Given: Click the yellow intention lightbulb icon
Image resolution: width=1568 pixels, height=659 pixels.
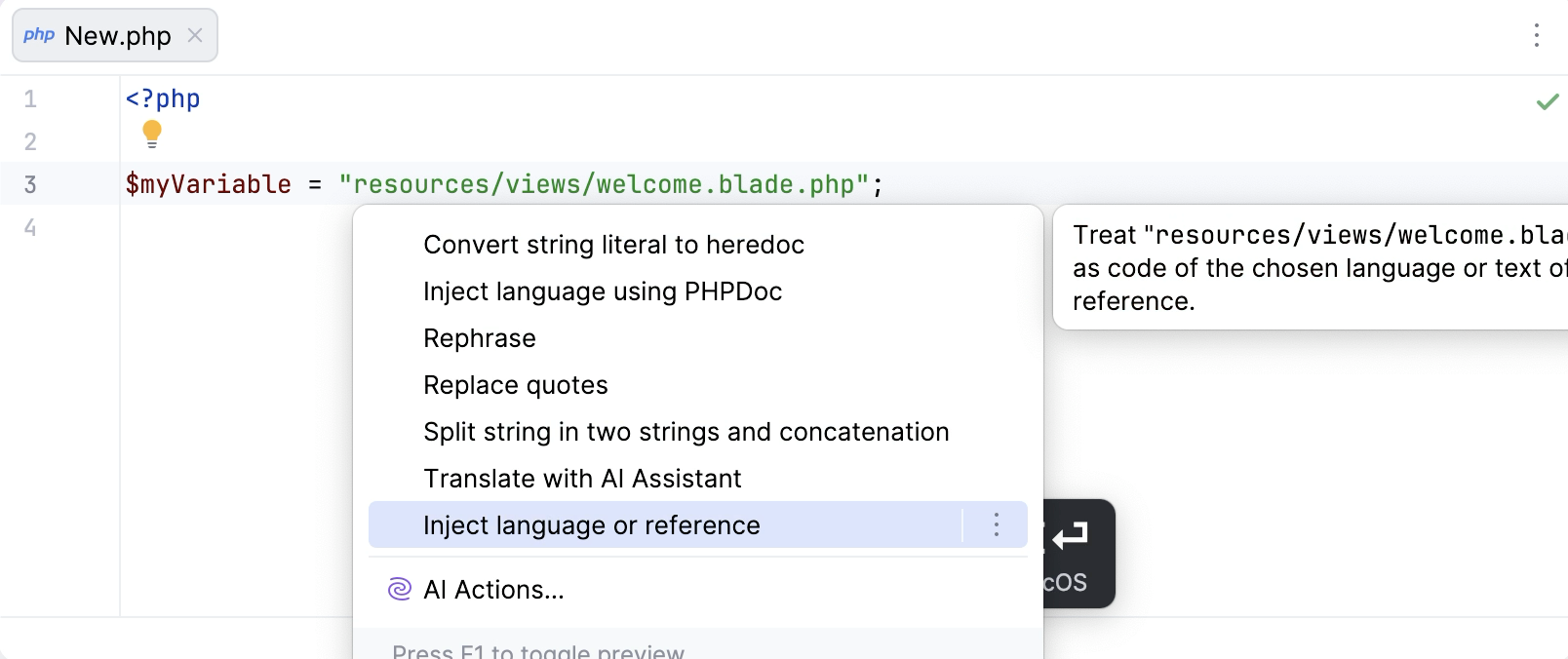Looking at the screenshot, I should 152,134.
